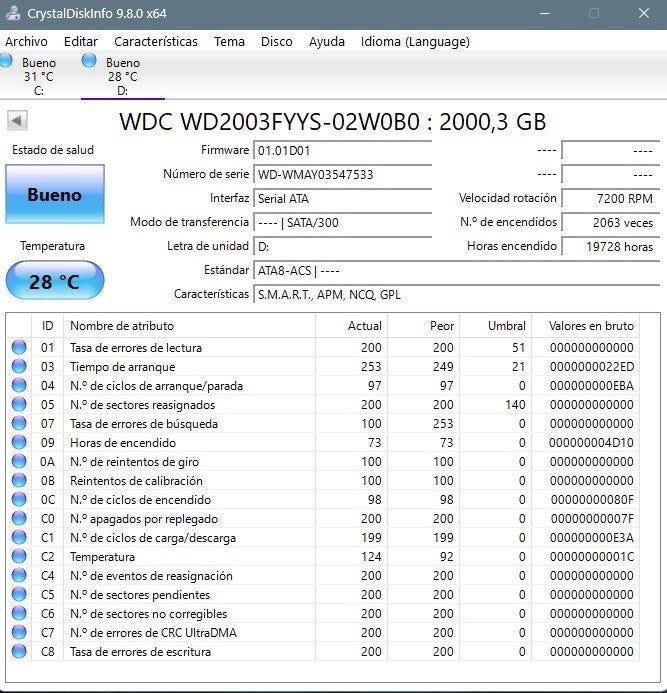Click the 28 °C temperature button
The image size is (667, 693).
(55, 281)
